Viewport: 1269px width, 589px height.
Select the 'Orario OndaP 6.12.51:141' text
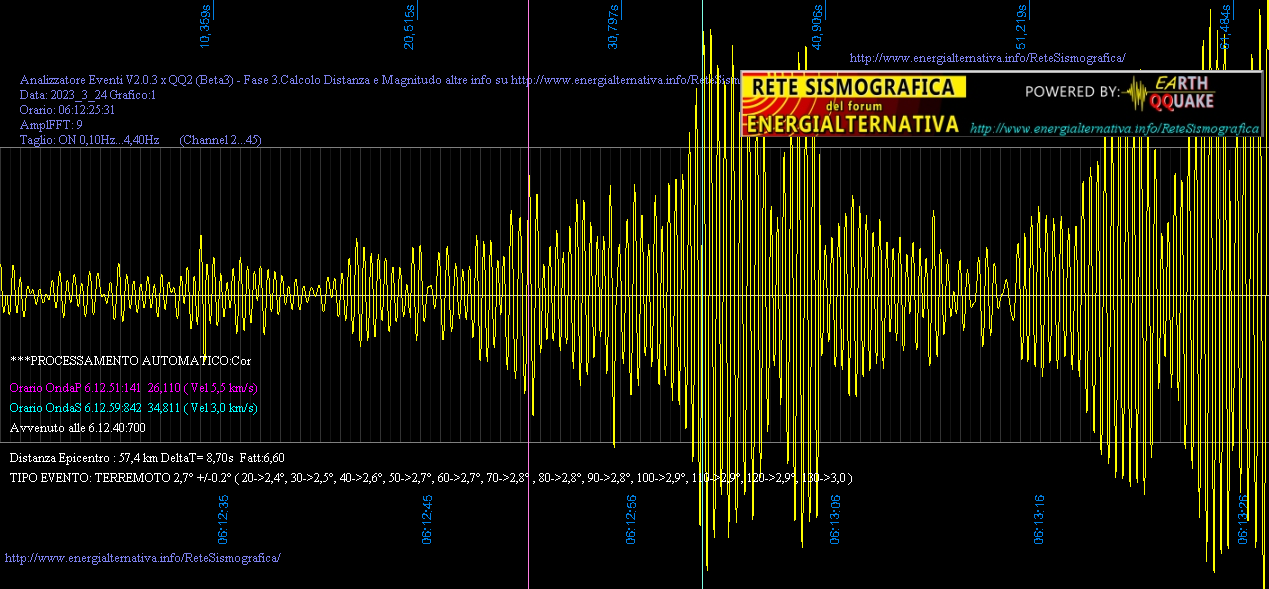point(75,388)
